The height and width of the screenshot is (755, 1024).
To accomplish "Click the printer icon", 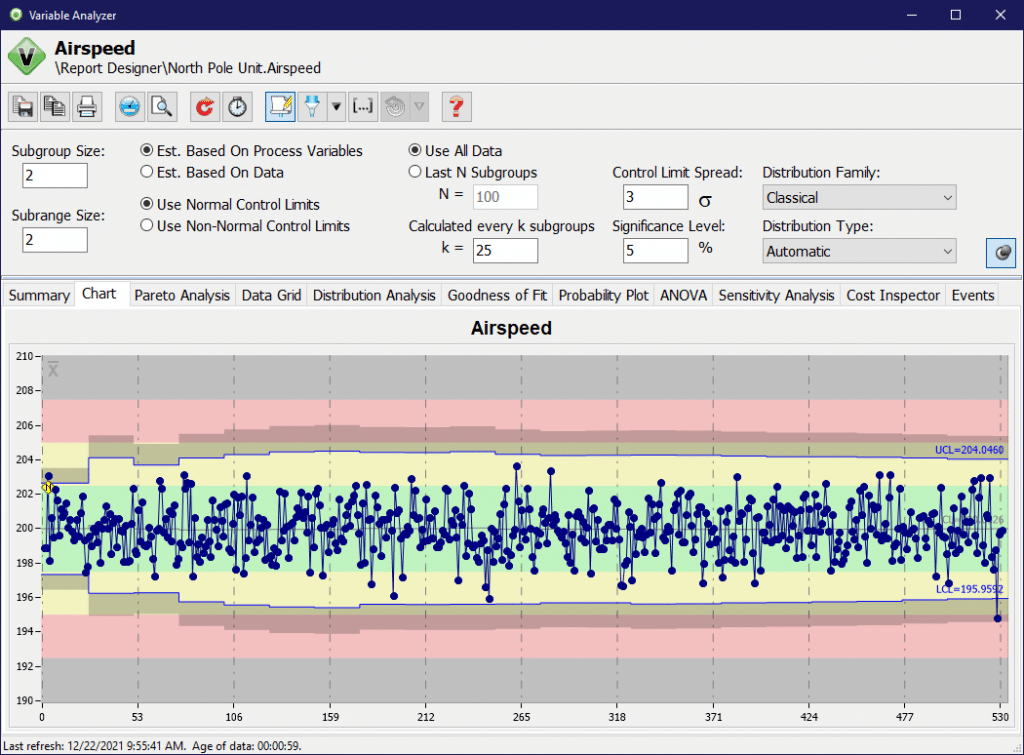I will coord(87,106).
